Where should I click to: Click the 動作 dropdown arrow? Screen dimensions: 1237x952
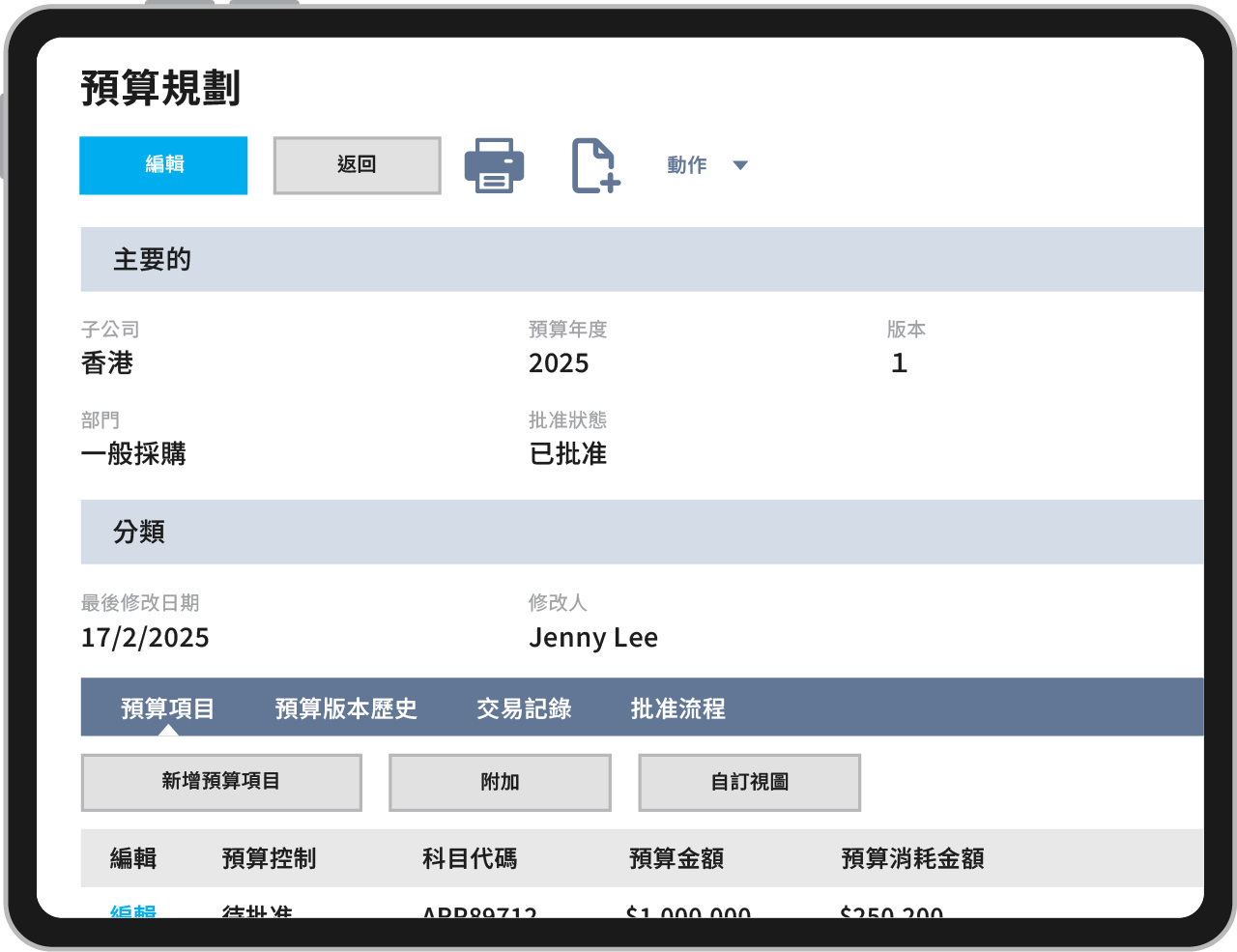[740, 165]
